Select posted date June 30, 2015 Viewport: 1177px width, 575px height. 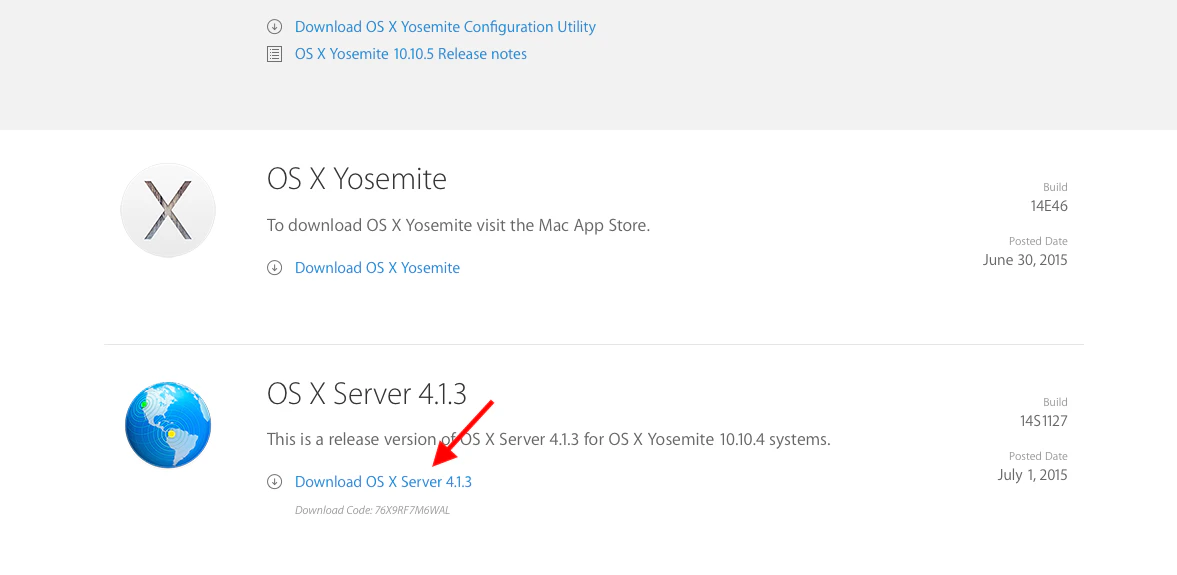1025,260
